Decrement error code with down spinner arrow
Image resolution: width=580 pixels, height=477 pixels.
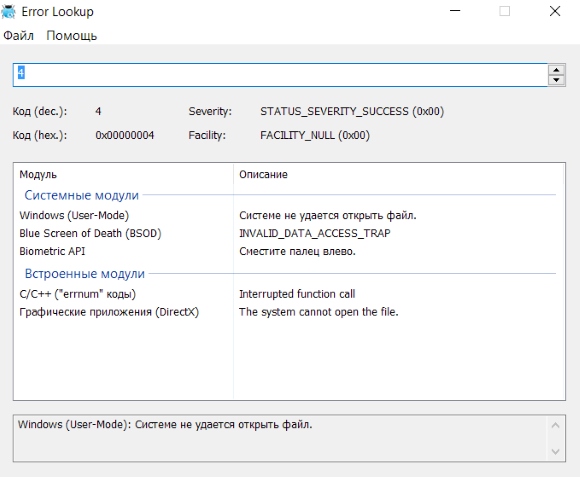click(x=556, y=80)
